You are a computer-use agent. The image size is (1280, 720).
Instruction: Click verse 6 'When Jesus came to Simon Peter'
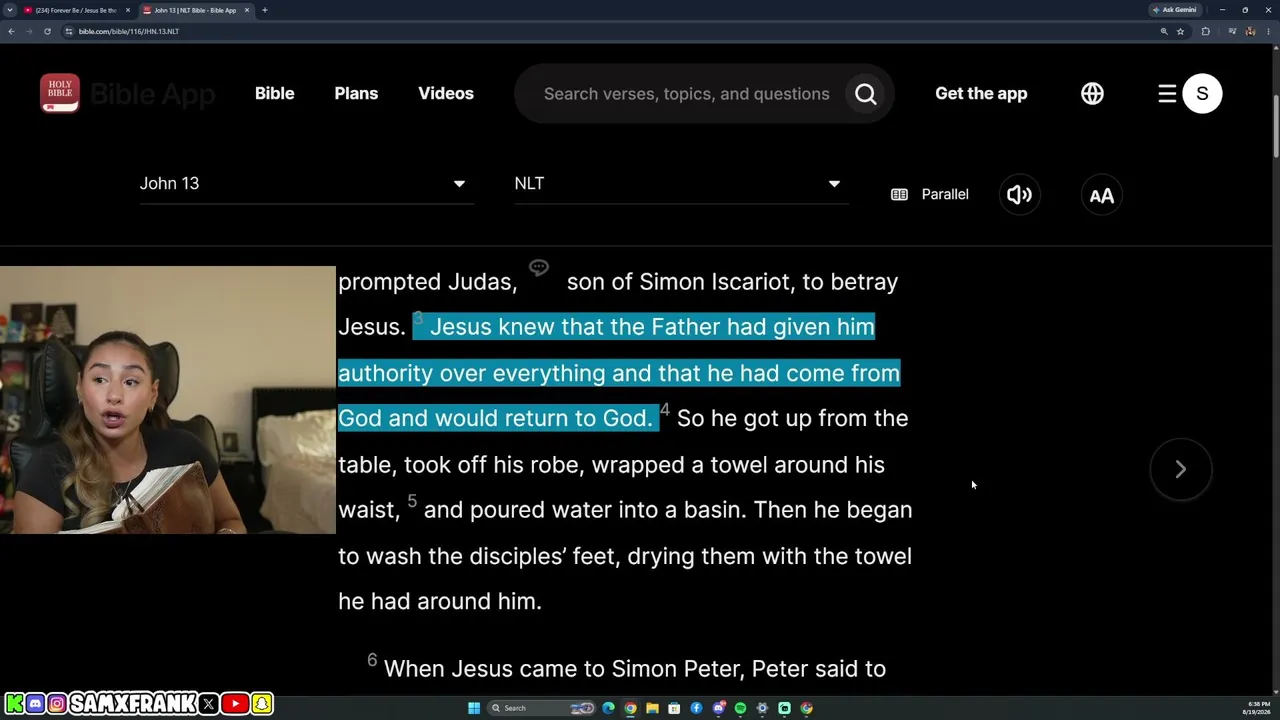[564, 668]
